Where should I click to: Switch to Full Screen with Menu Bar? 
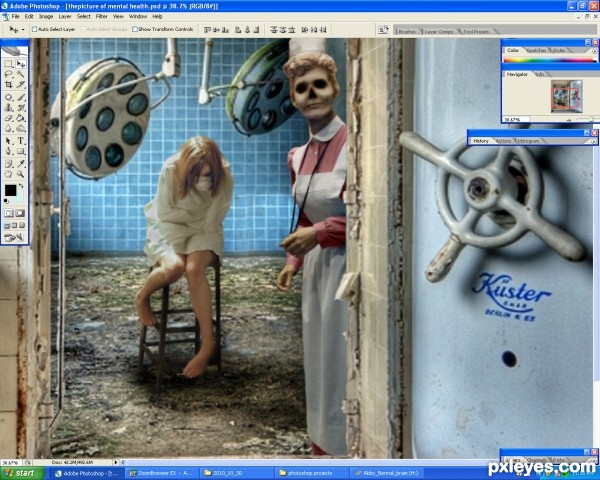(x=14, y=226)
